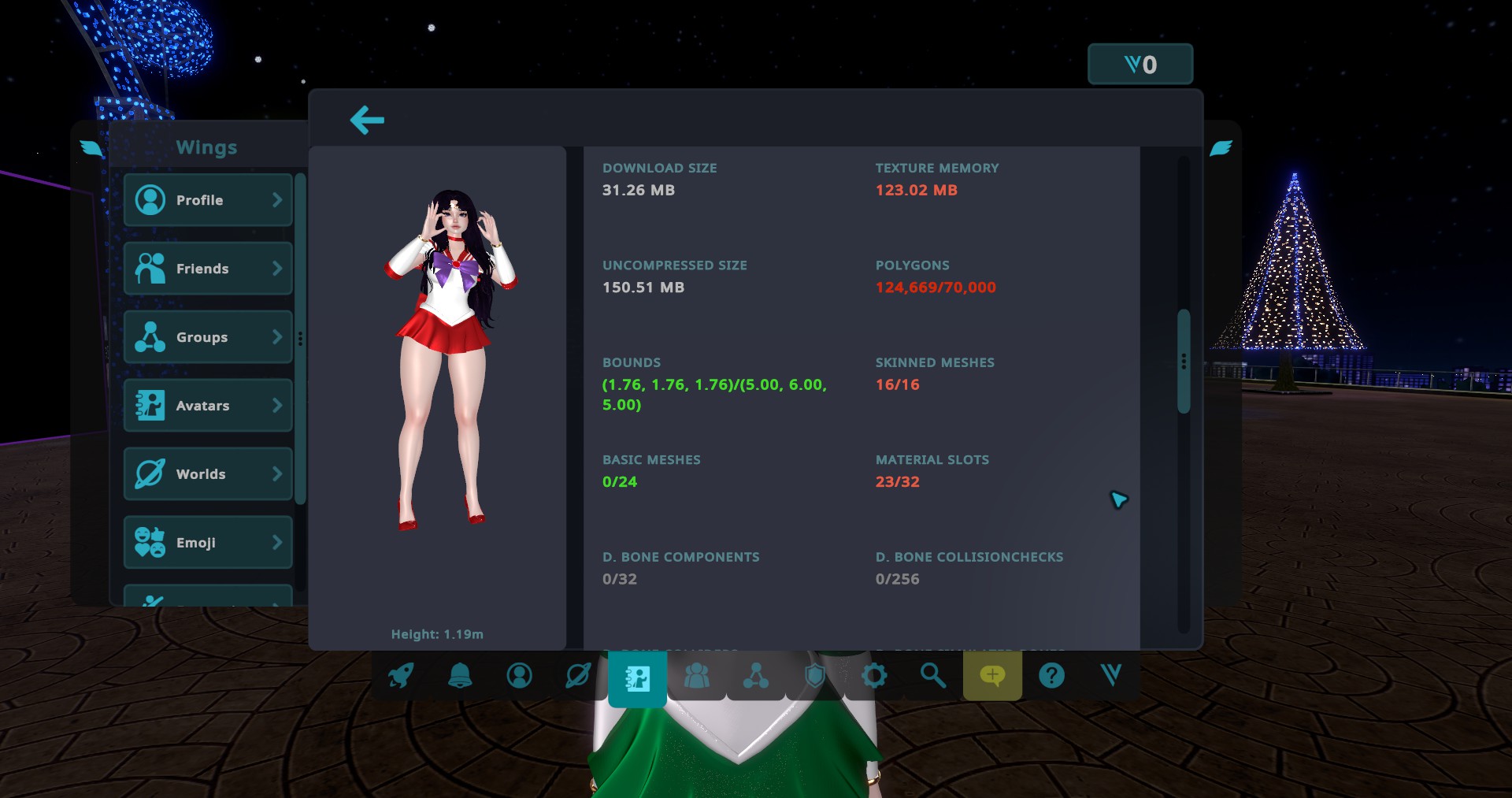Click uncompressed size value 150.51 MB
Screen dimensions: 1512x798
(x=643, y=288)
